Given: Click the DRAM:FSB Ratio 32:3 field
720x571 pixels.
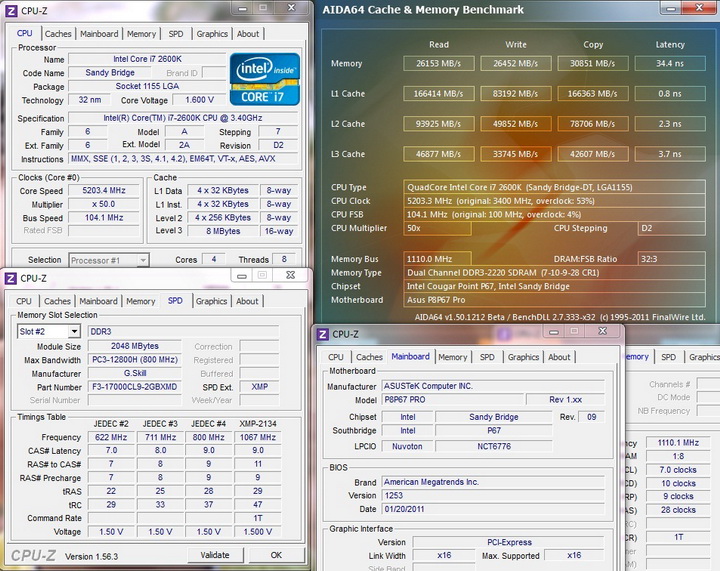Looking at the screenshot, I should (671, 259).
